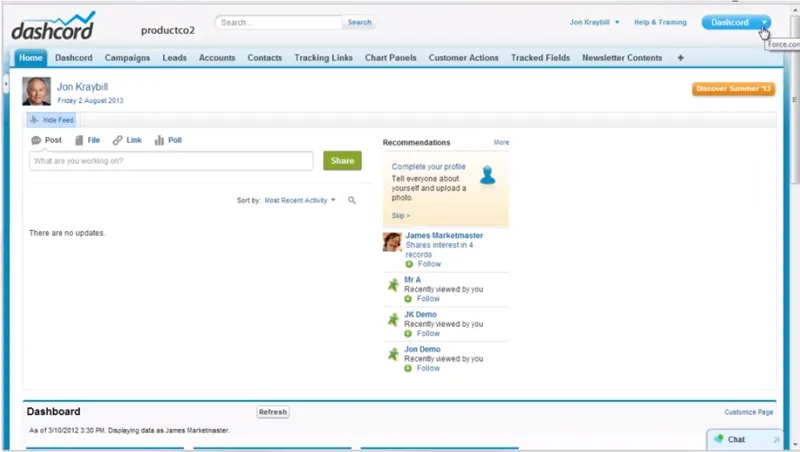The image size is (800, 452).
Task: Click the productco2 text
Action: [x=168, y=30]
